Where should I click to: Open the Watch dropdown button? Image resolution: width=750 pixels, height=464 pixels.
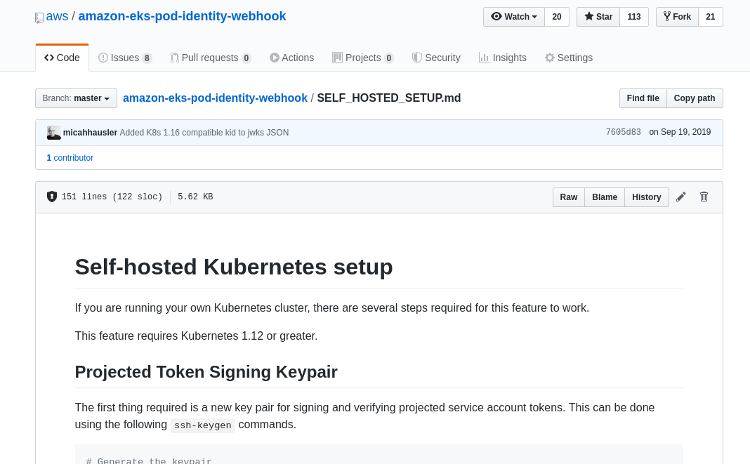(514, 17)
